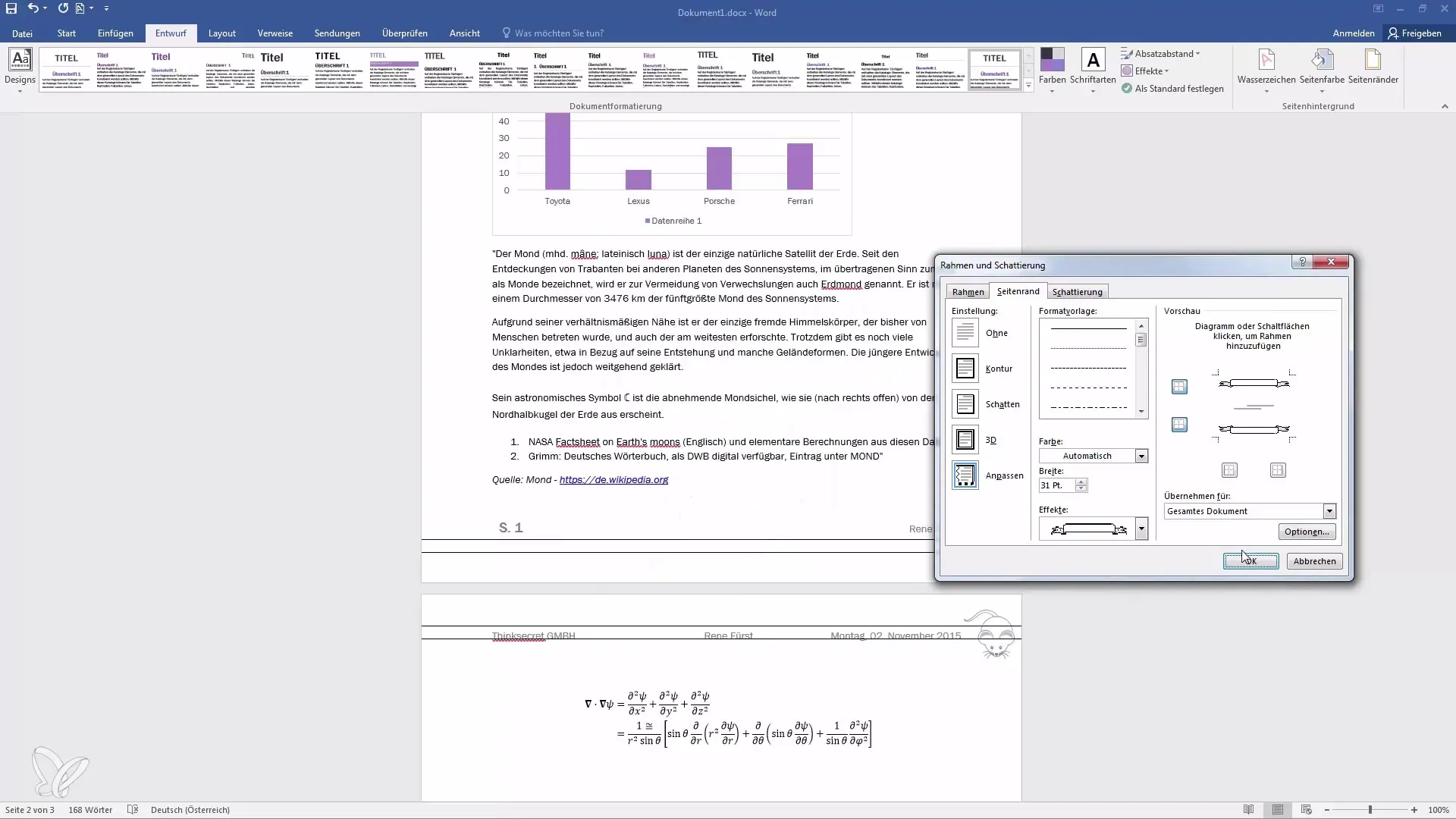This screenshot has width=1456, height=819.
Task: Open the spelling check icon in status bar
Action: pos(133,810)
